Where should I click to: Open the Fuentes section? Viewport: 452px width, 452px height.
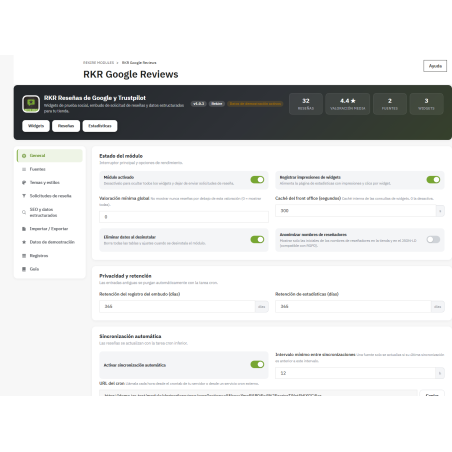click(50, 169)
